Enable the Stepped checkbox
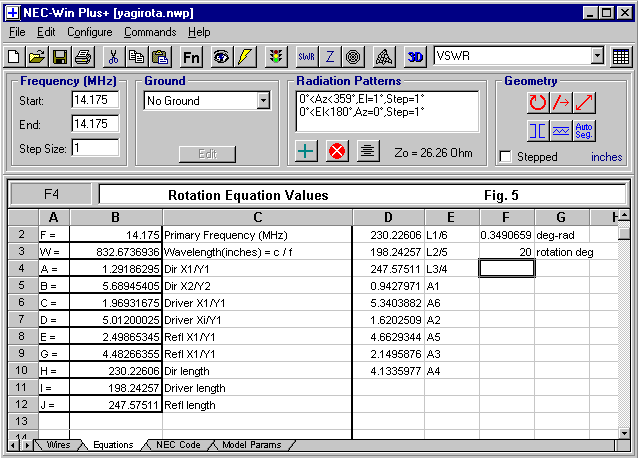 pos(506,157)
